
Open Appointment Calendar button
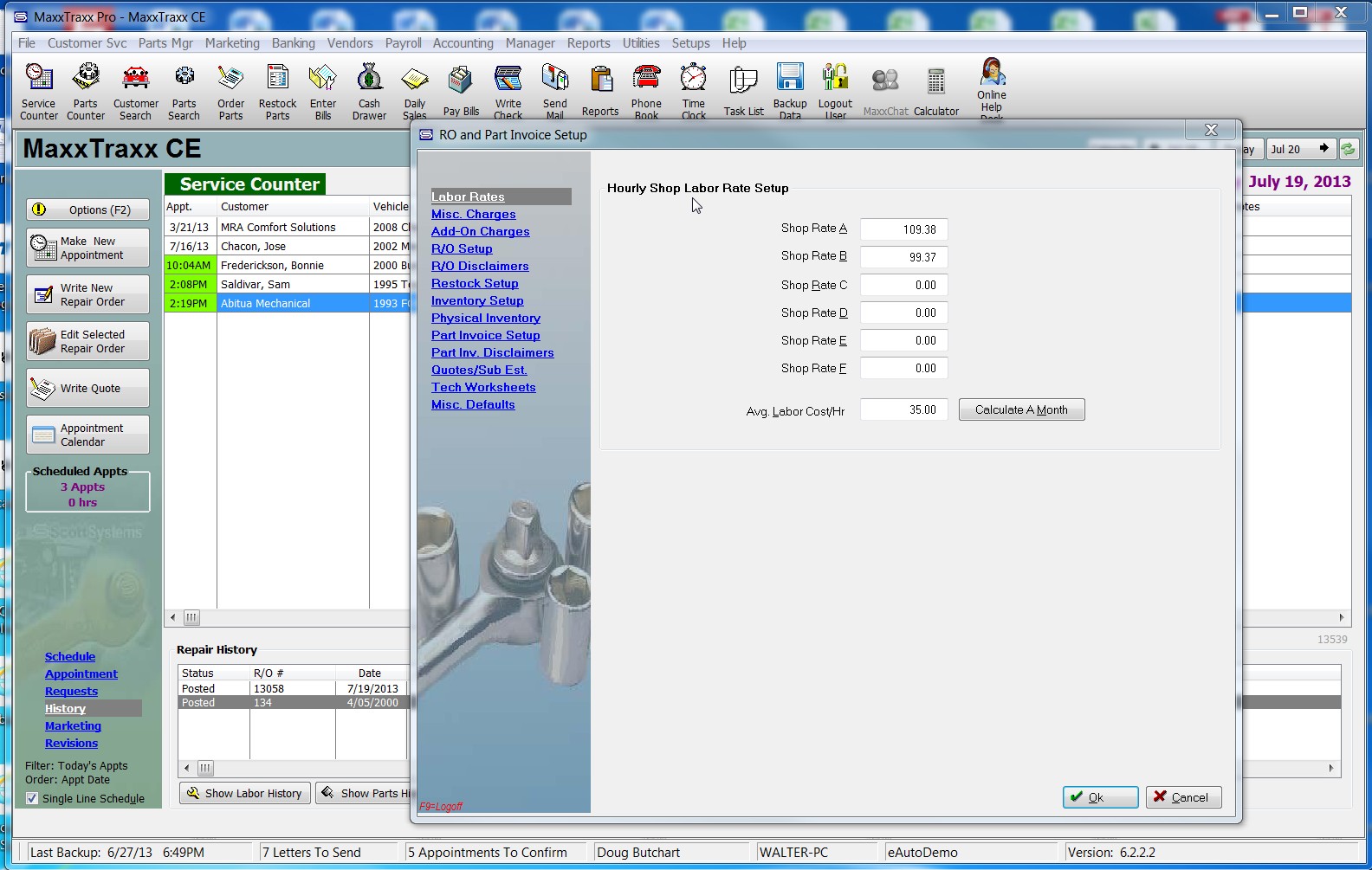(x=87, y=435)
